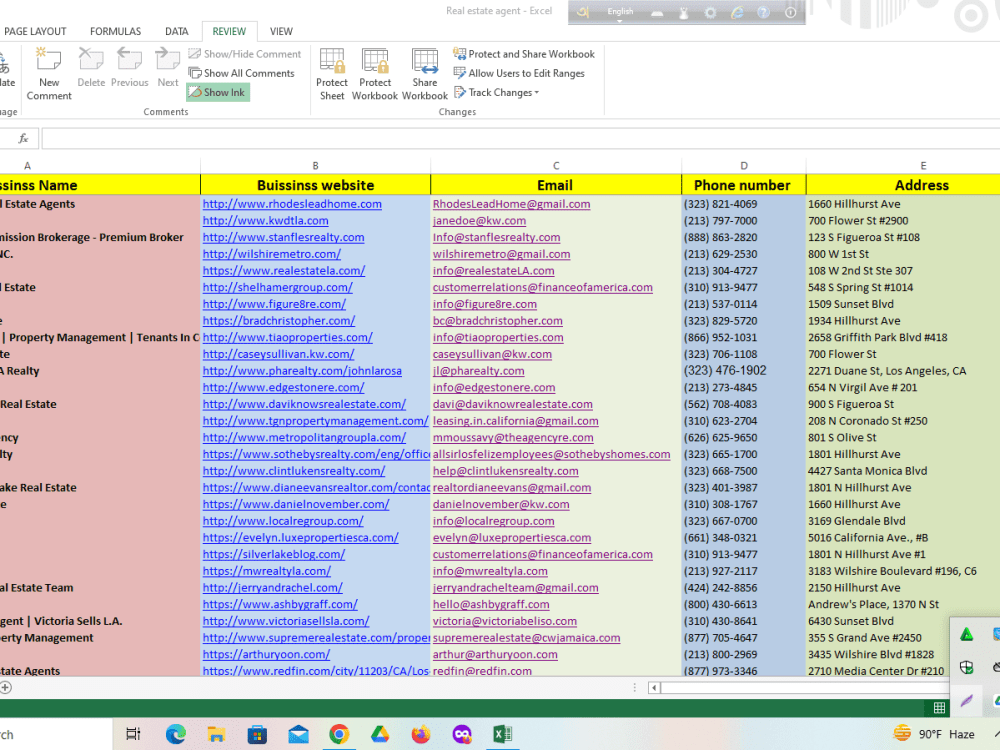
Task: Click the Windows Security shield tray icon
Action: [x=967, y=668]
